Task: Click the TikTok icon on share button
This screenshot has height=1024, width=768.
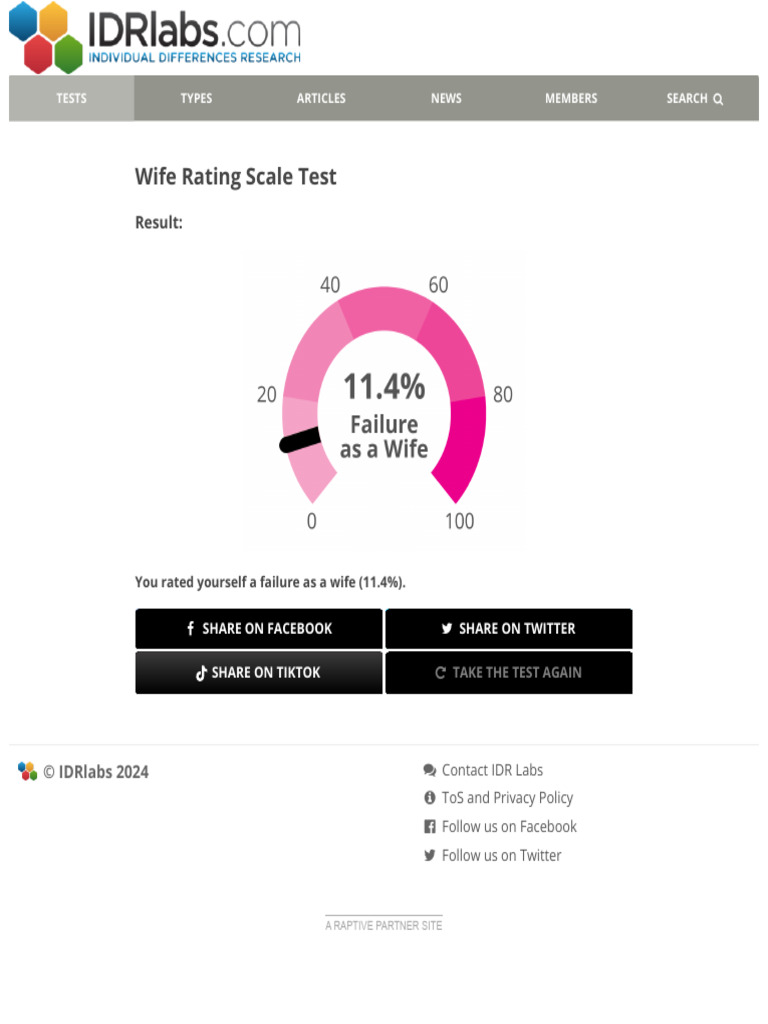Action: tap(201, 673)
